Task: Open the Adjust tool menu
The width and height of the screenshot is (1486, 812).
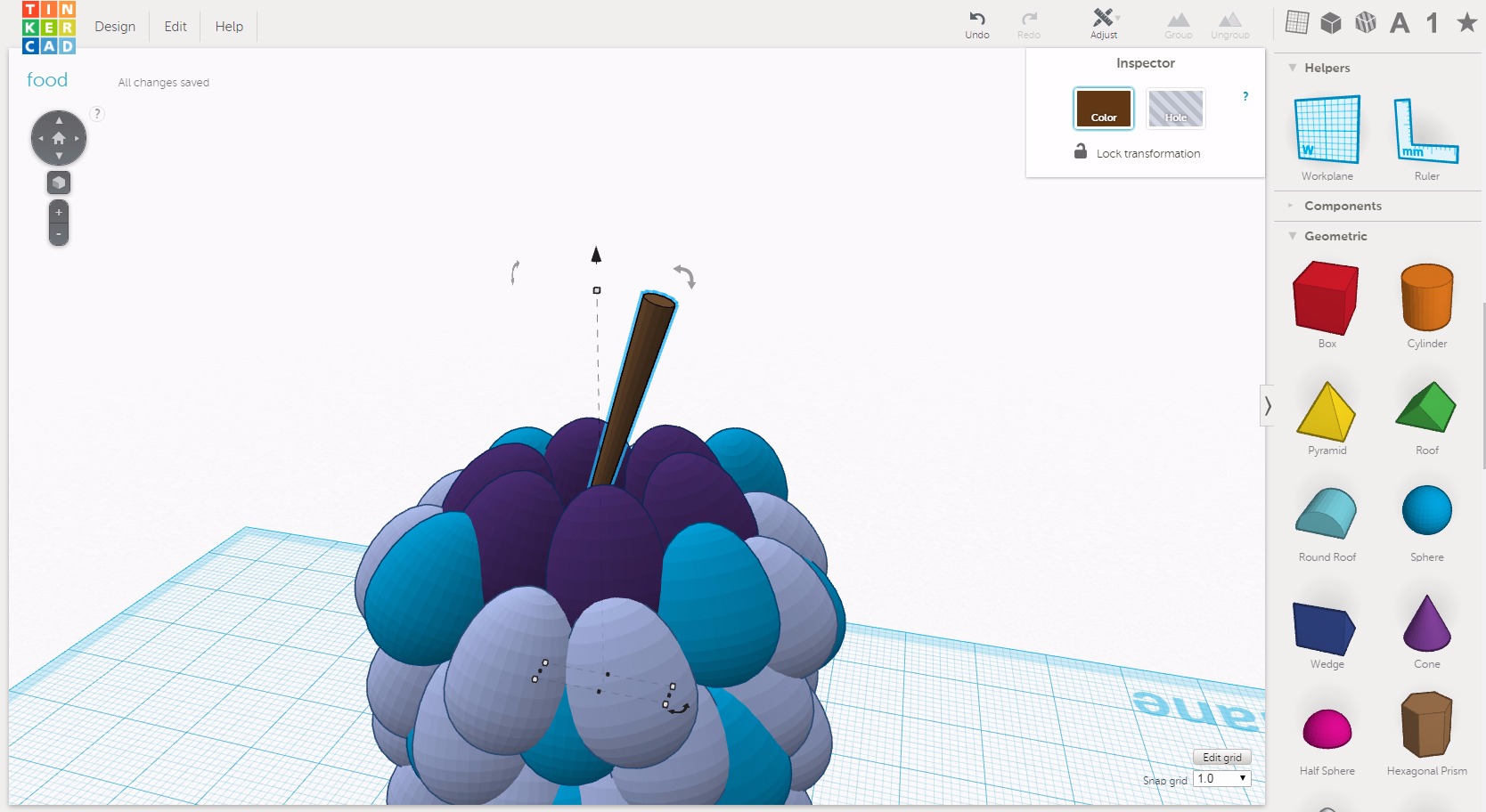Action: [1104, 25]
